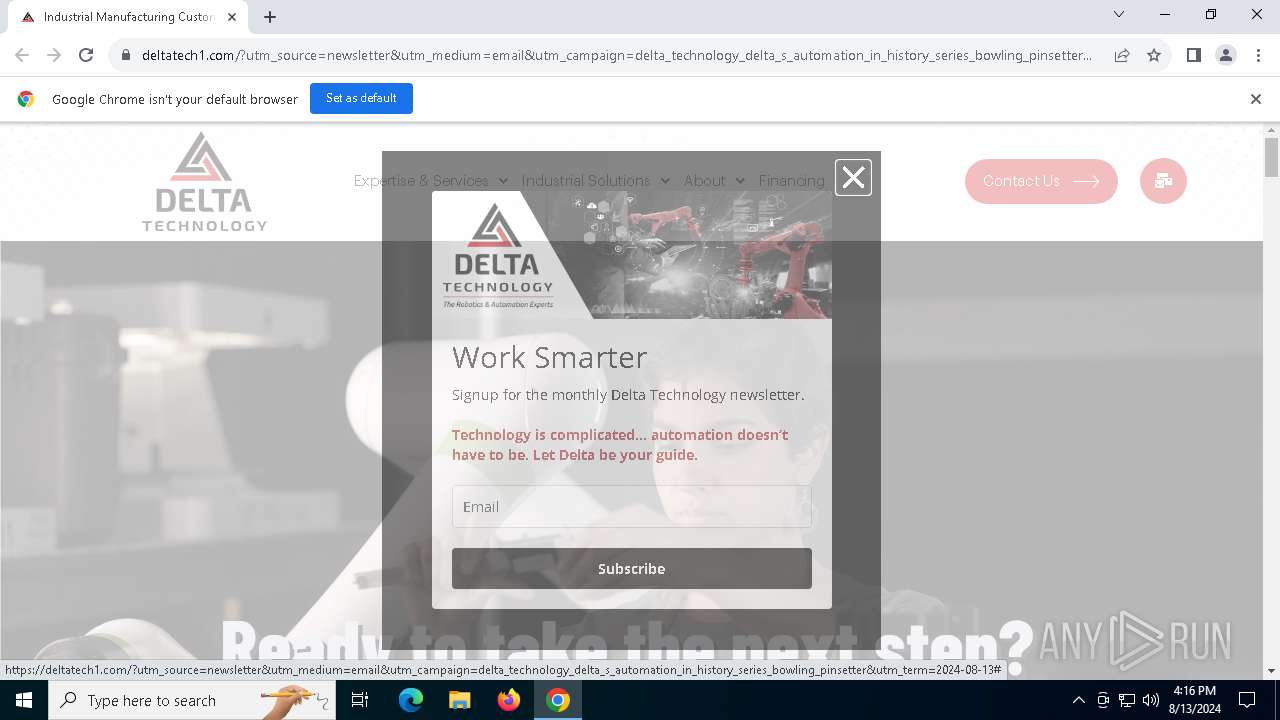
Task: Click the Set as default button
Action: [x=361, y=98]
